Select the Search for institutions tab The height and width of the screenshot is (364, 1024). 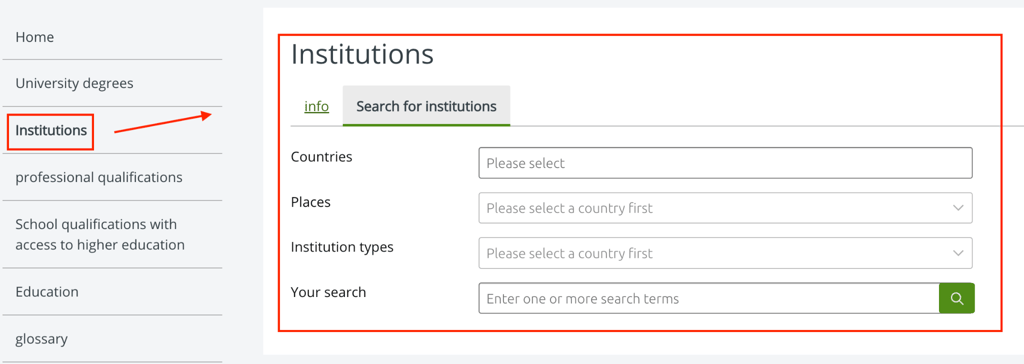426,106
